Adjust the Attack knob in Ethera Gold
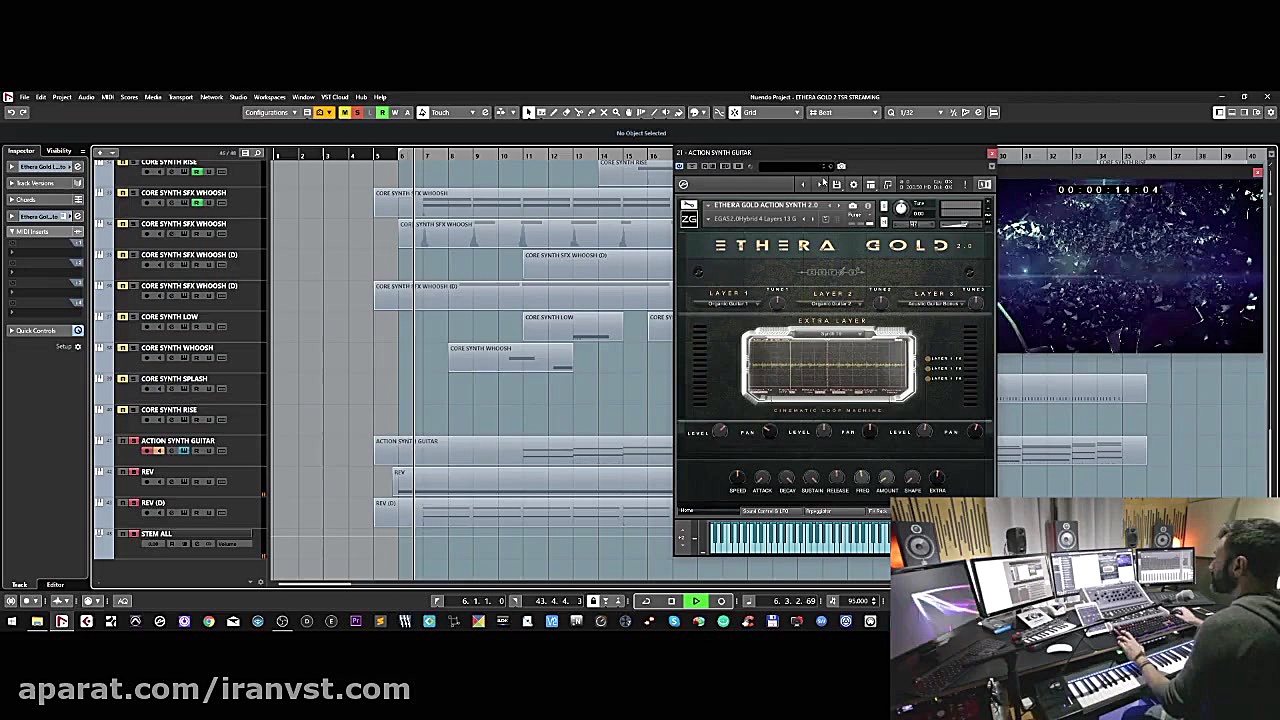Viewport: 1280px width, 720px height. [x=762, y=477]
